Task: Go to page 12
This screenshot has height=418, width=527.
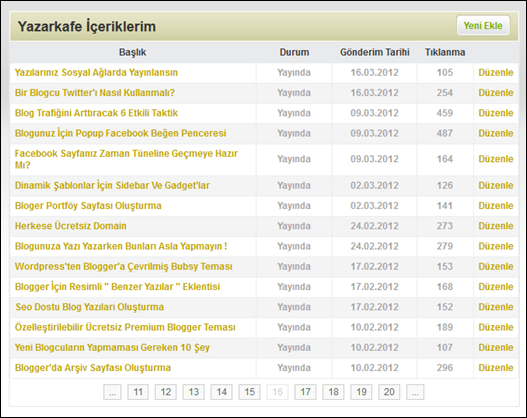Action: click(x=166, y=392)
